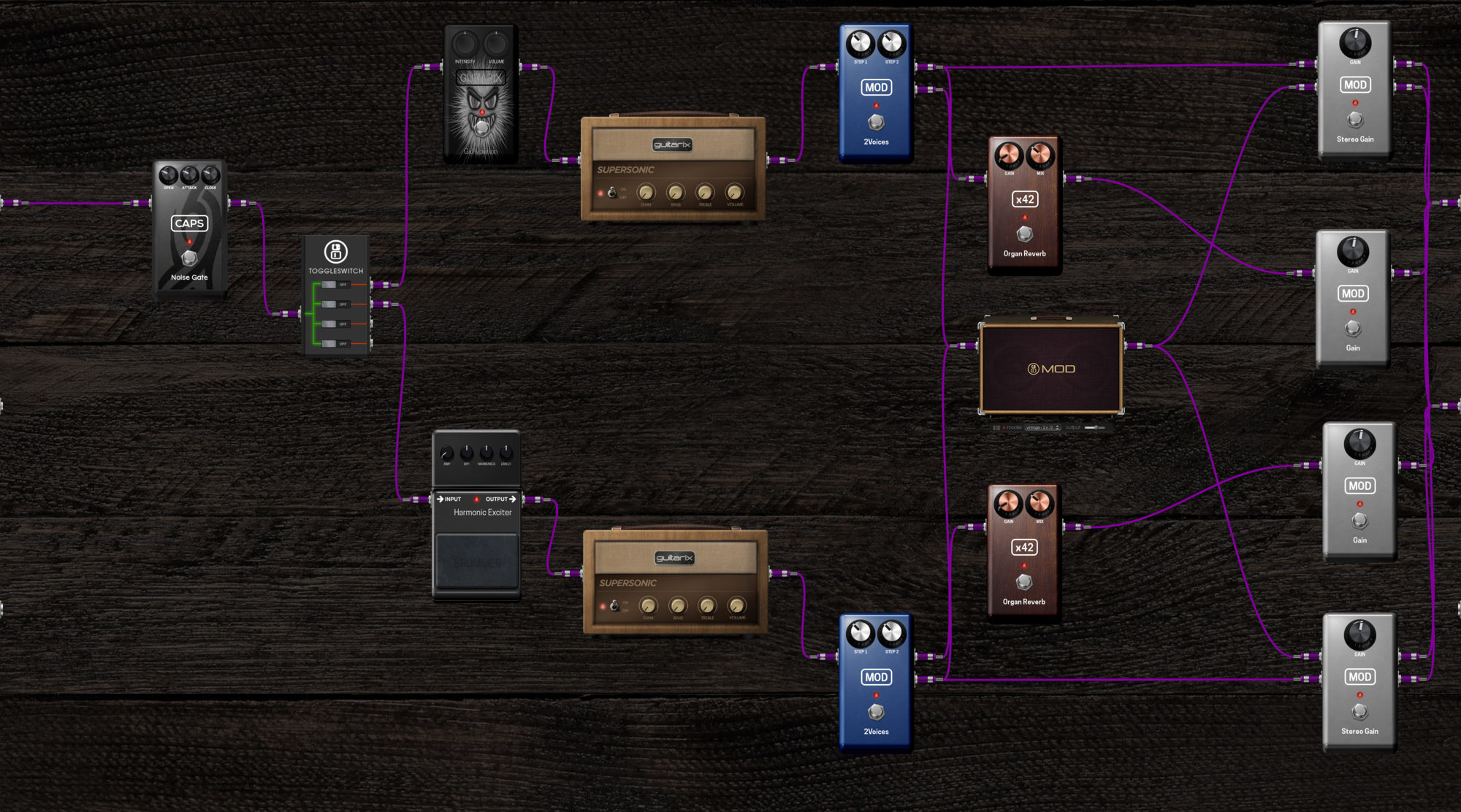Toggle the lower Stereo Gain footswitch
Viewport: 1461px width, 812px height.
[1359, 710]
